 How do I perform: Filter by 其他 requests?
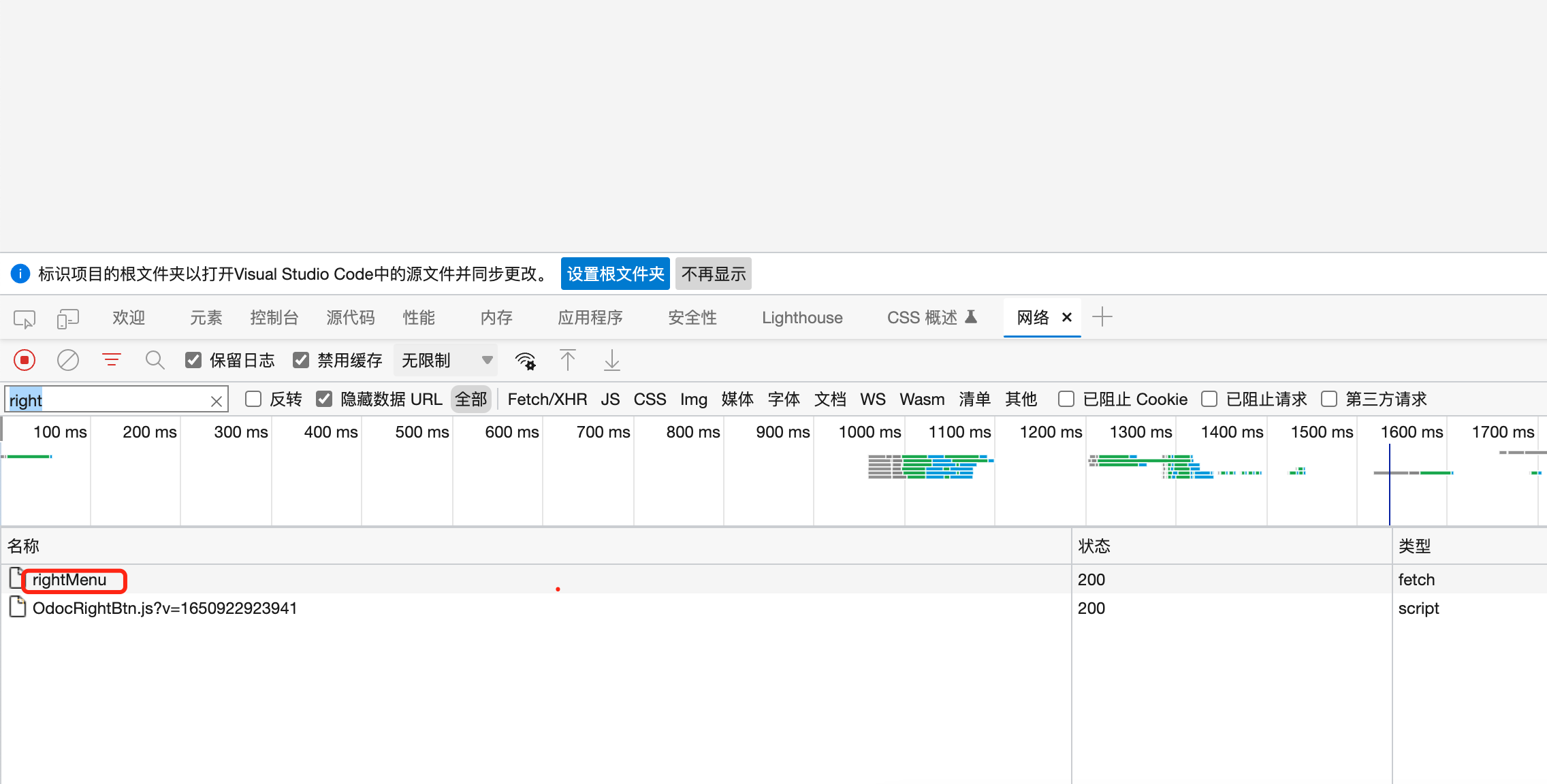1021,399
